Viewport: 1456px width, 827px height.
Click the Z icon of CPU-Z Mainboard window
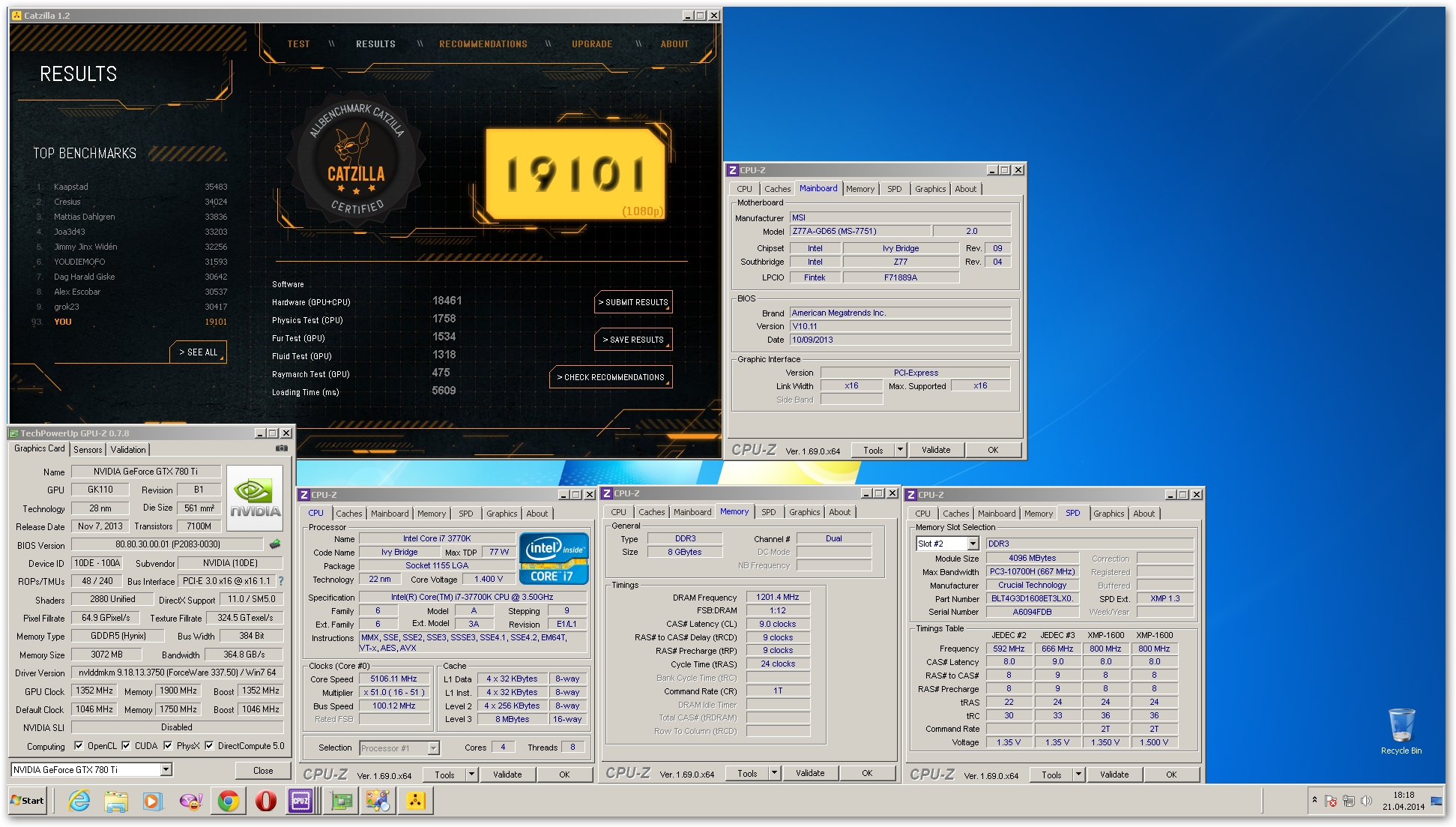[733, 170]
